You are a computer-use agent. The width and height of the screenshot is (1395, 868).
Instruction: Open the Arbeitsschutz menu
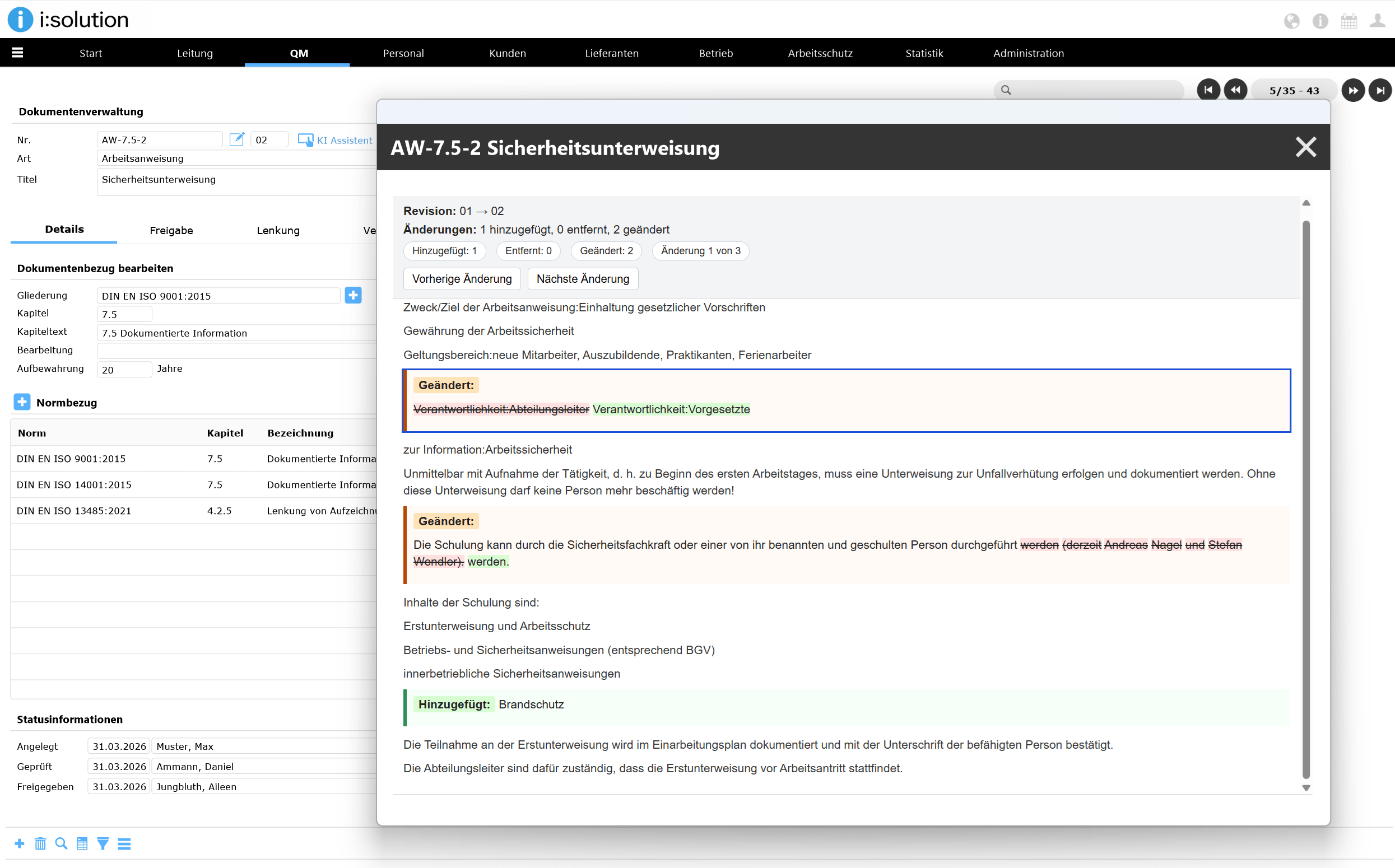(820, 53)
